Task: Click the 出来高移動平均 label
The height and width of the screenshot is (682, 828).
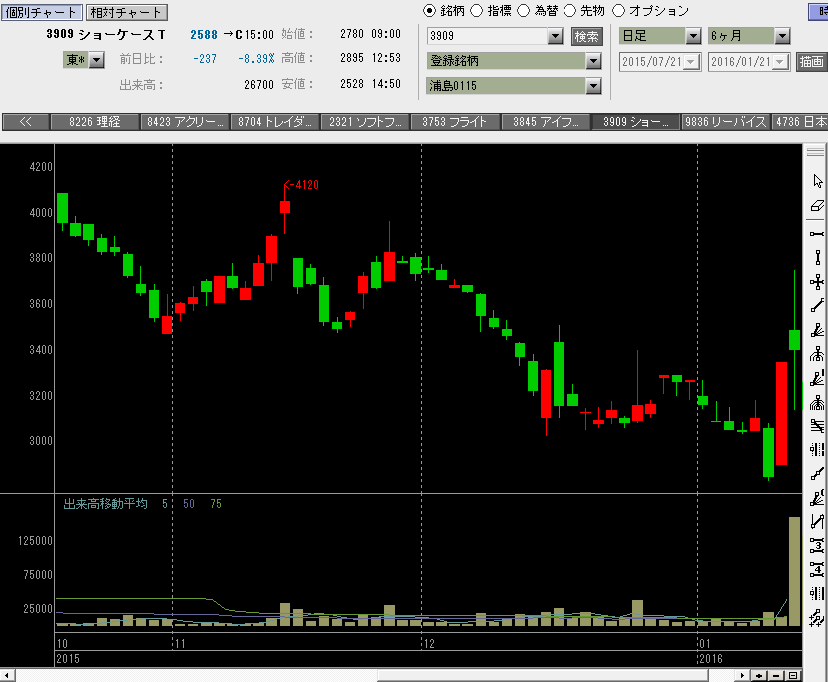Action: 105,504
